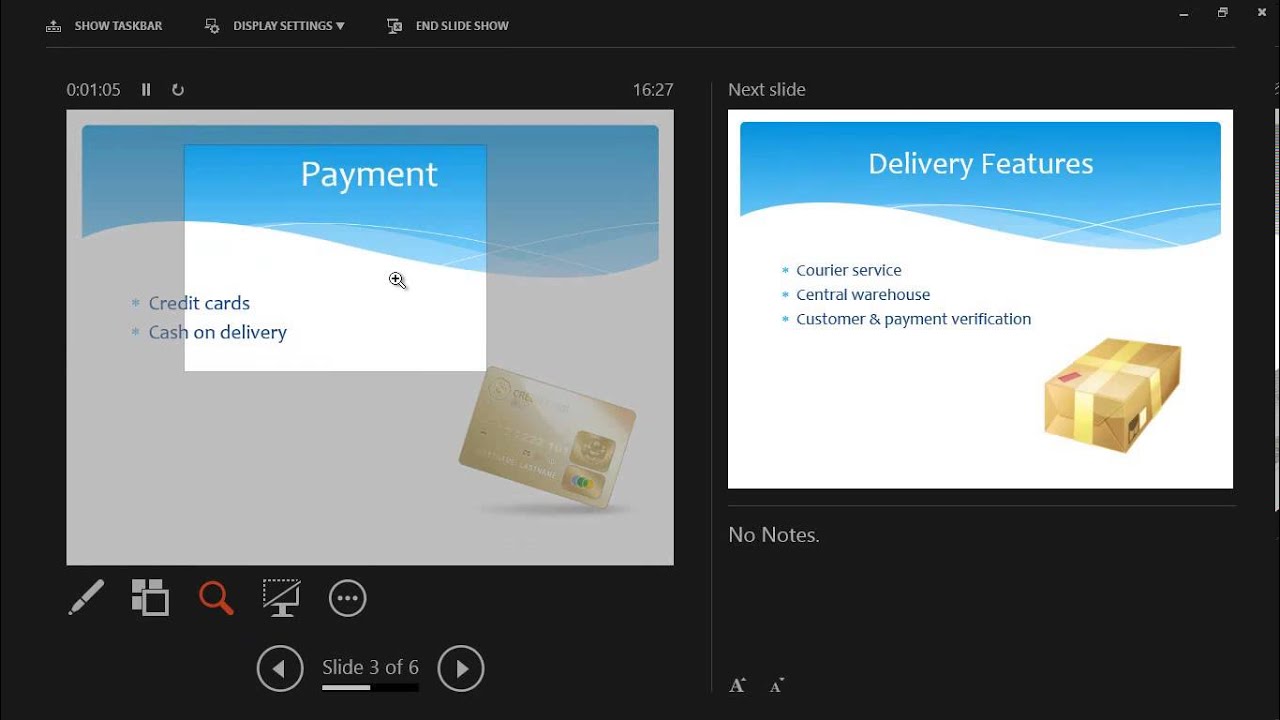Click the elapsed time 0:01:05

click(93, 90)
